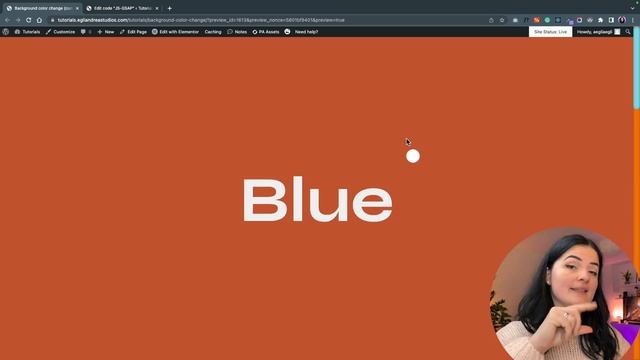Click Edit Page in the admin bar
The width and height of the screenshot is (640, 360).
tap(133, 32)
